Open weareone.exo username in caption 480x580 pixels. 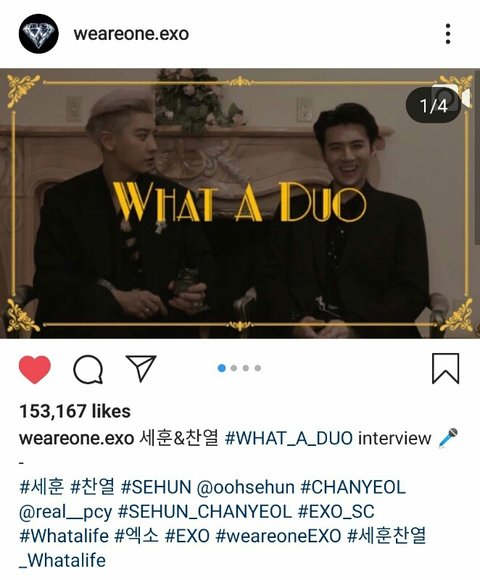(76, 439)
